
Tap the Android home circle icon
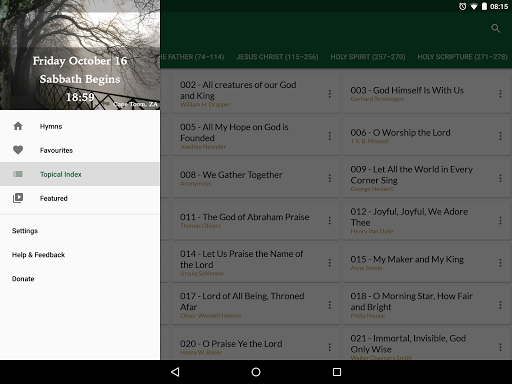point(256,372)
